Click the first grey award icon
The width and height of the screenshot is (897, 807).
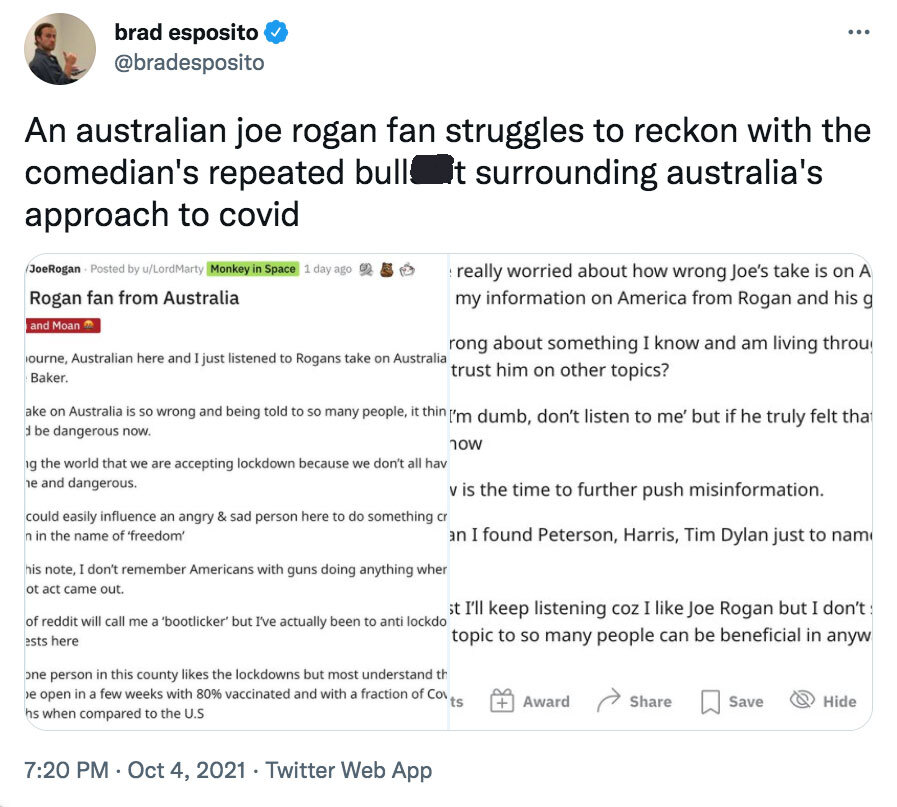365,269
